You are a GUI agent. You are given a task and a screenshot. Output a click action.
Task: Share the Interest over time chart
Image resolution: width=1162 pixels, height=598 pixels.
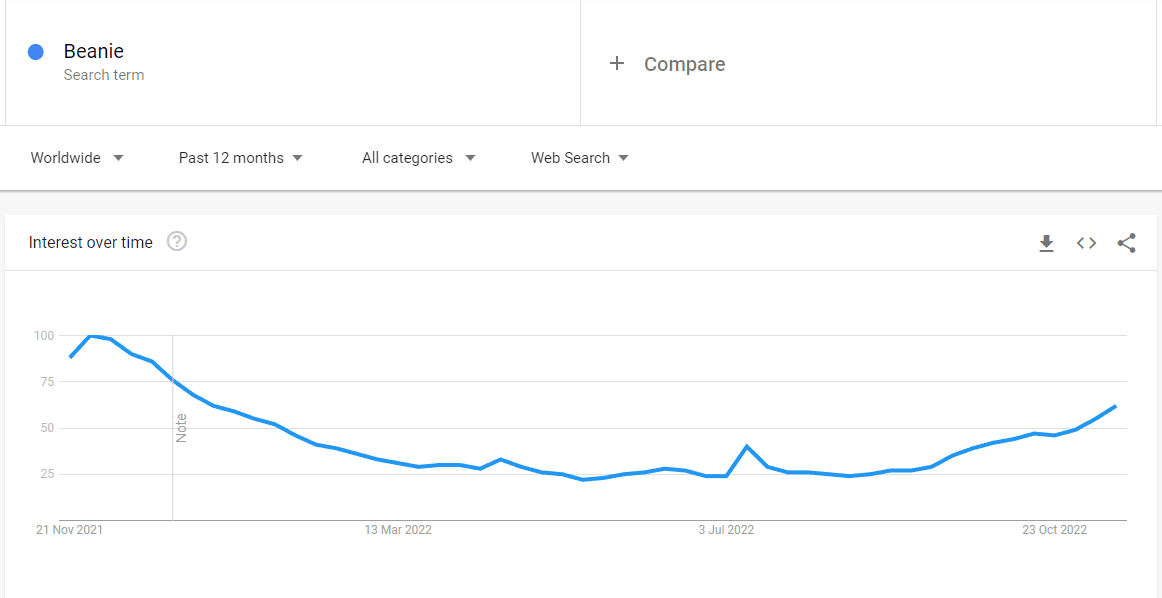click(x=1126, y=243)
